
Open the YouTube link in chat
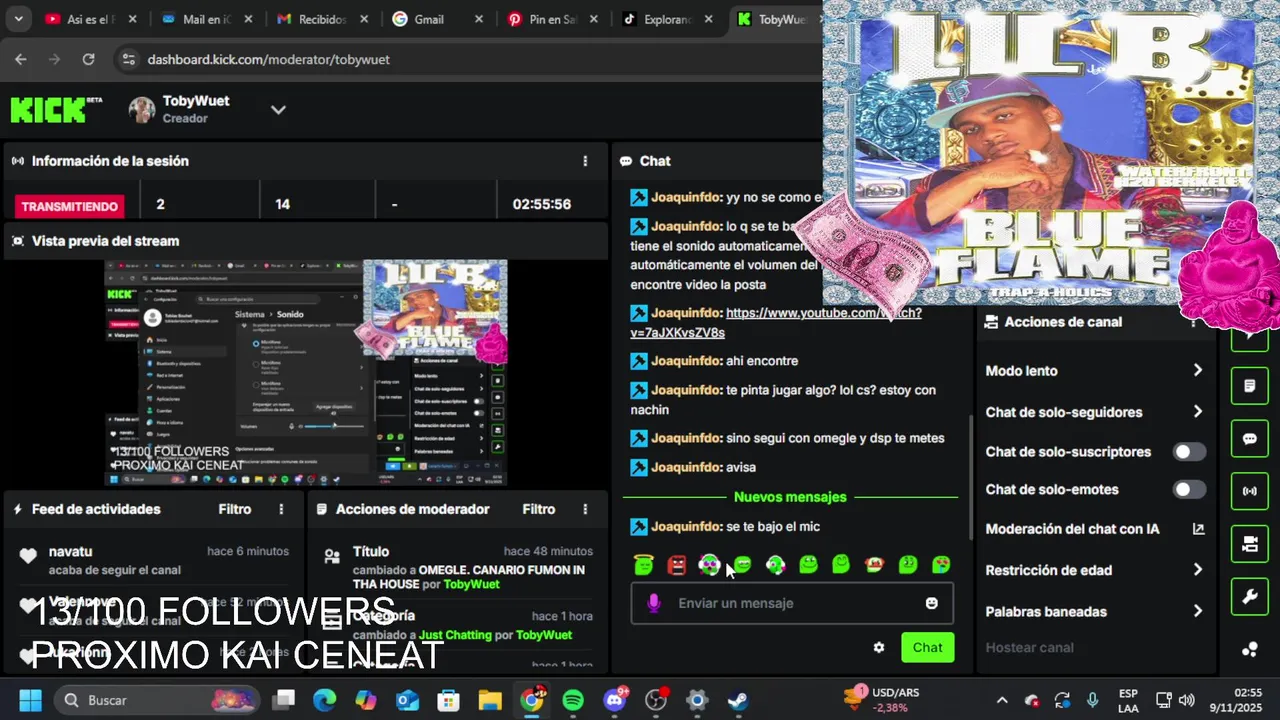[x=775, y=322]
